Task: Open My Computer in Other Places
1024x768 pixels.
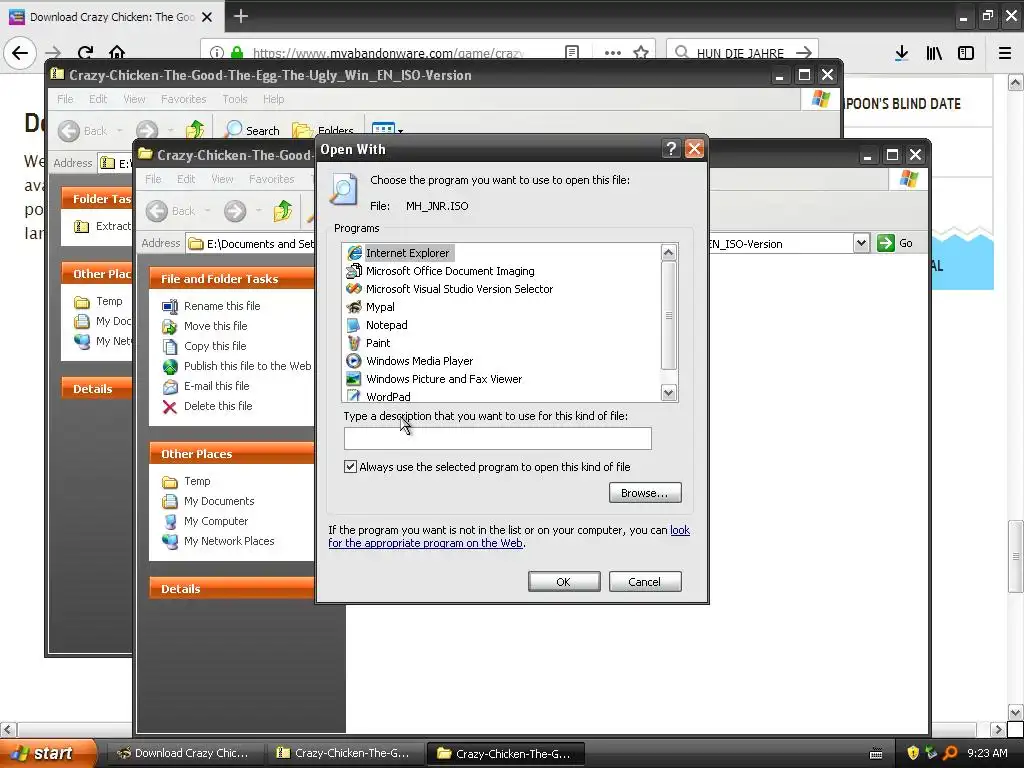Action: tap(216, 521)
